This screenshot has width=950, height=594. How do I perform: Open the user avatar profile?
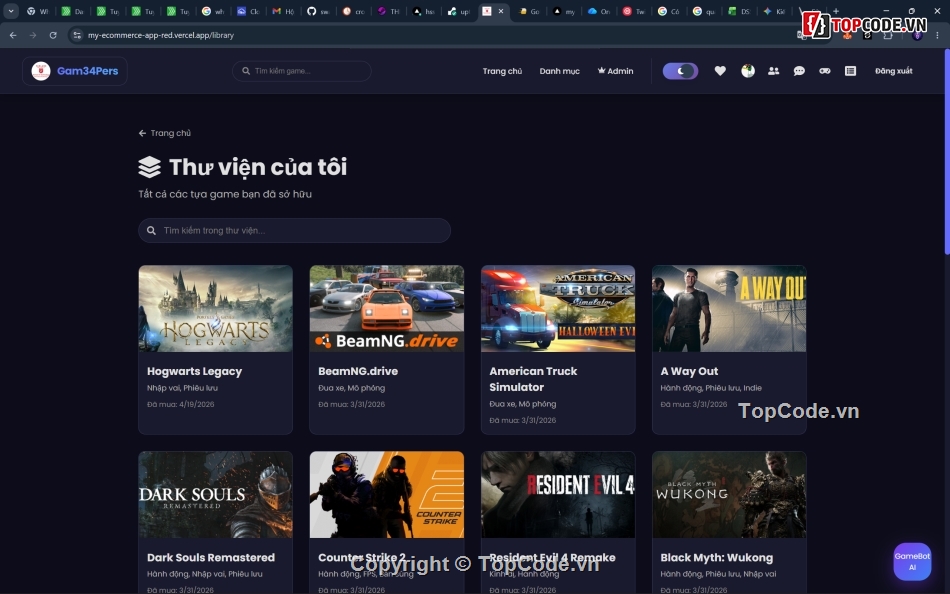(748, 71)
